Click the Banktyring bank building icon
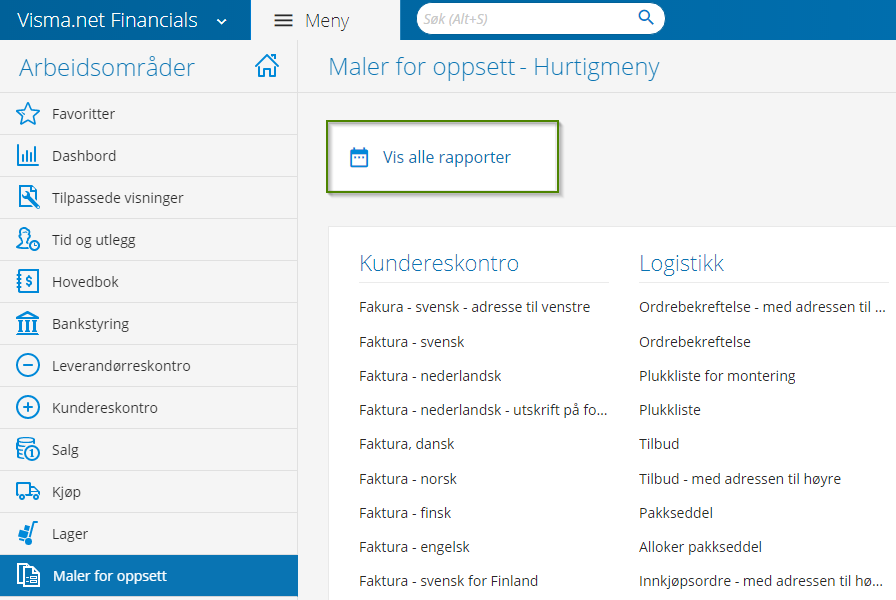Screen dimensions: 896x600 [27, 323]
